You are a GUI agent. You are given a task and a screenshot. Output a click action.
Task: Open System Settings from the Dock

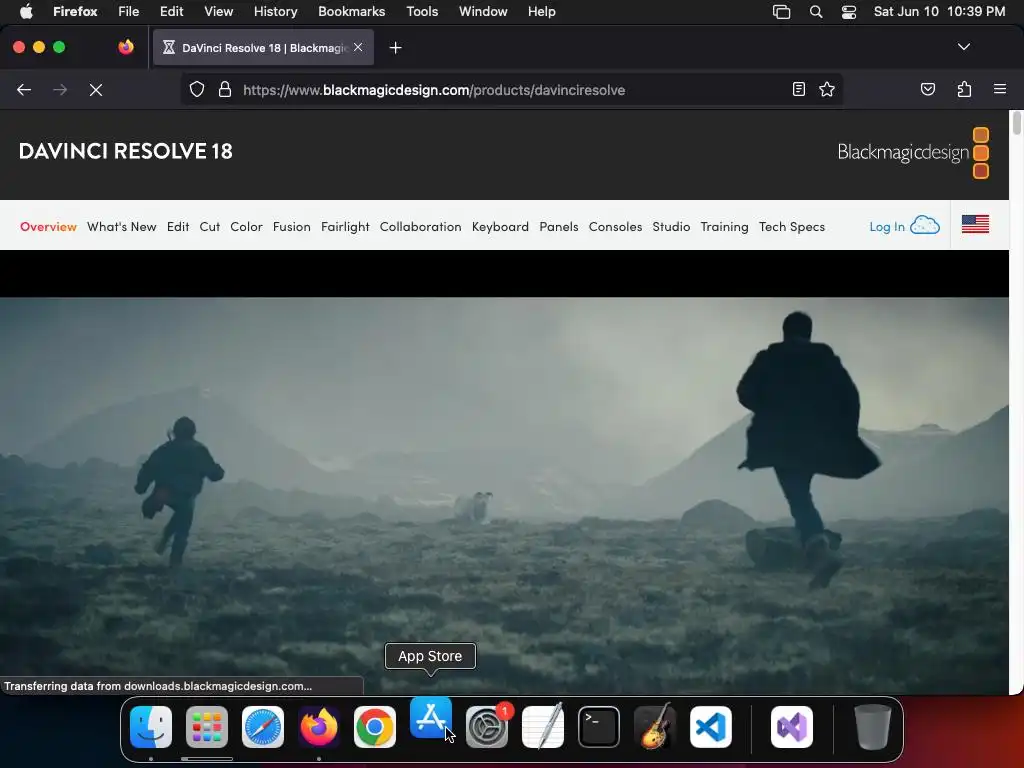click(x=487, y=727)
